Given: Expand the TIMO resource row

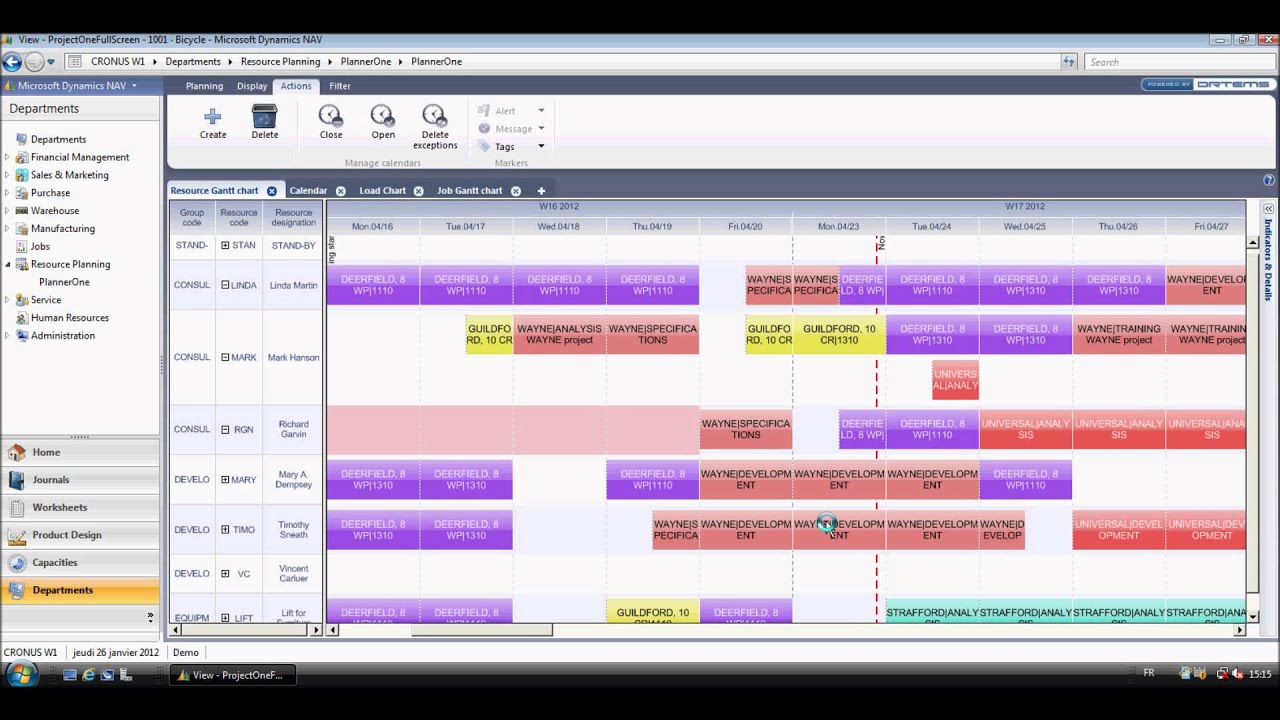Looking at the screenshot, I should (x=225, y=530).
